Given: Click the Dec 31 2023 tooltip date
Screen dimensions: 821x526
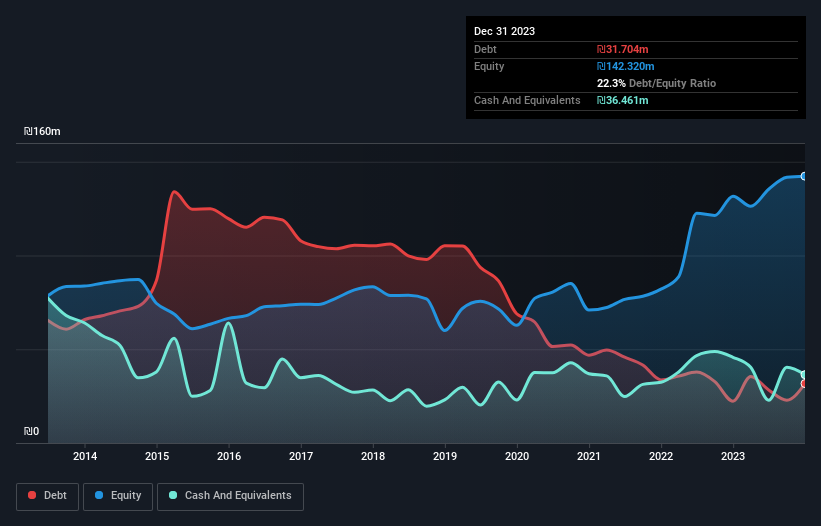Looking at the screenshot, I should click(504, 31).
